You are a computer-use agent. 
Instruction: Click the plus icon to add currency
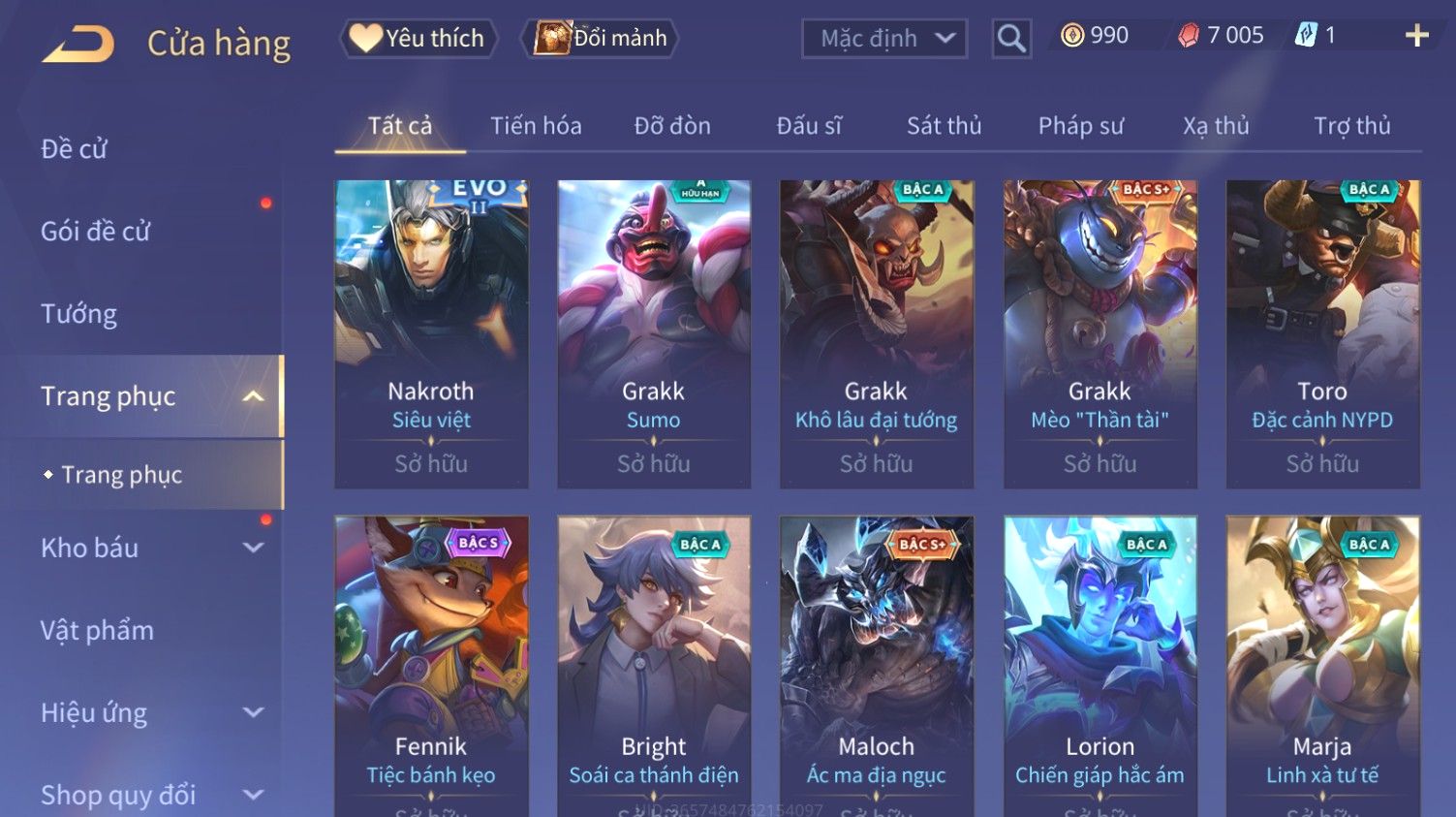pos(1417,36)
